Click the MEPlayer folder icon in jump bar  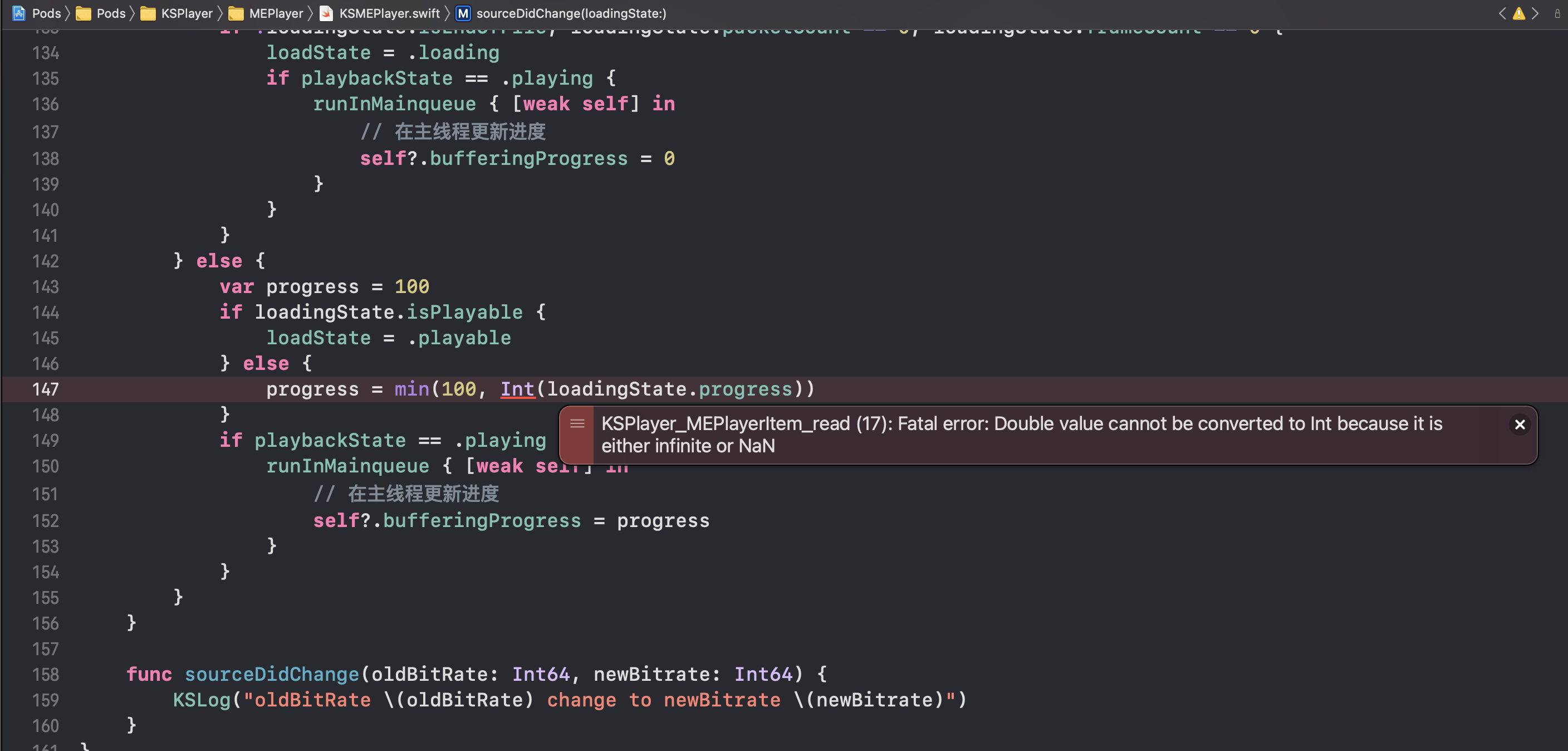pos(235,13)
